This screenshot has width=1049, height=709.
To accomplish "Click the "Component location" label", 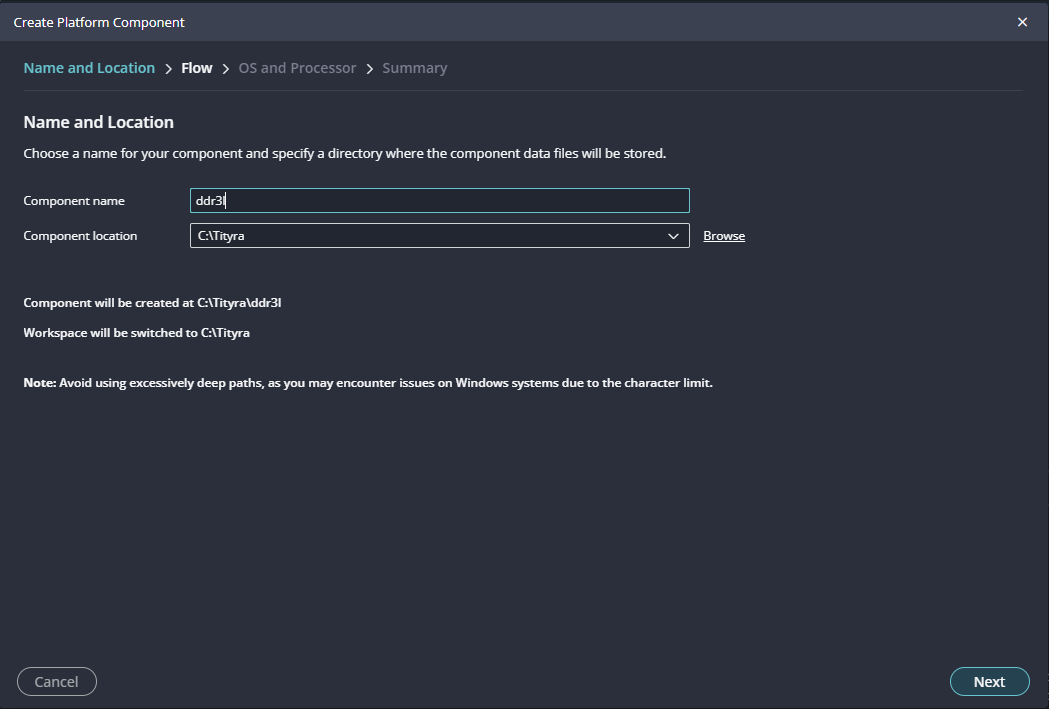I will [x=80, y=236].
